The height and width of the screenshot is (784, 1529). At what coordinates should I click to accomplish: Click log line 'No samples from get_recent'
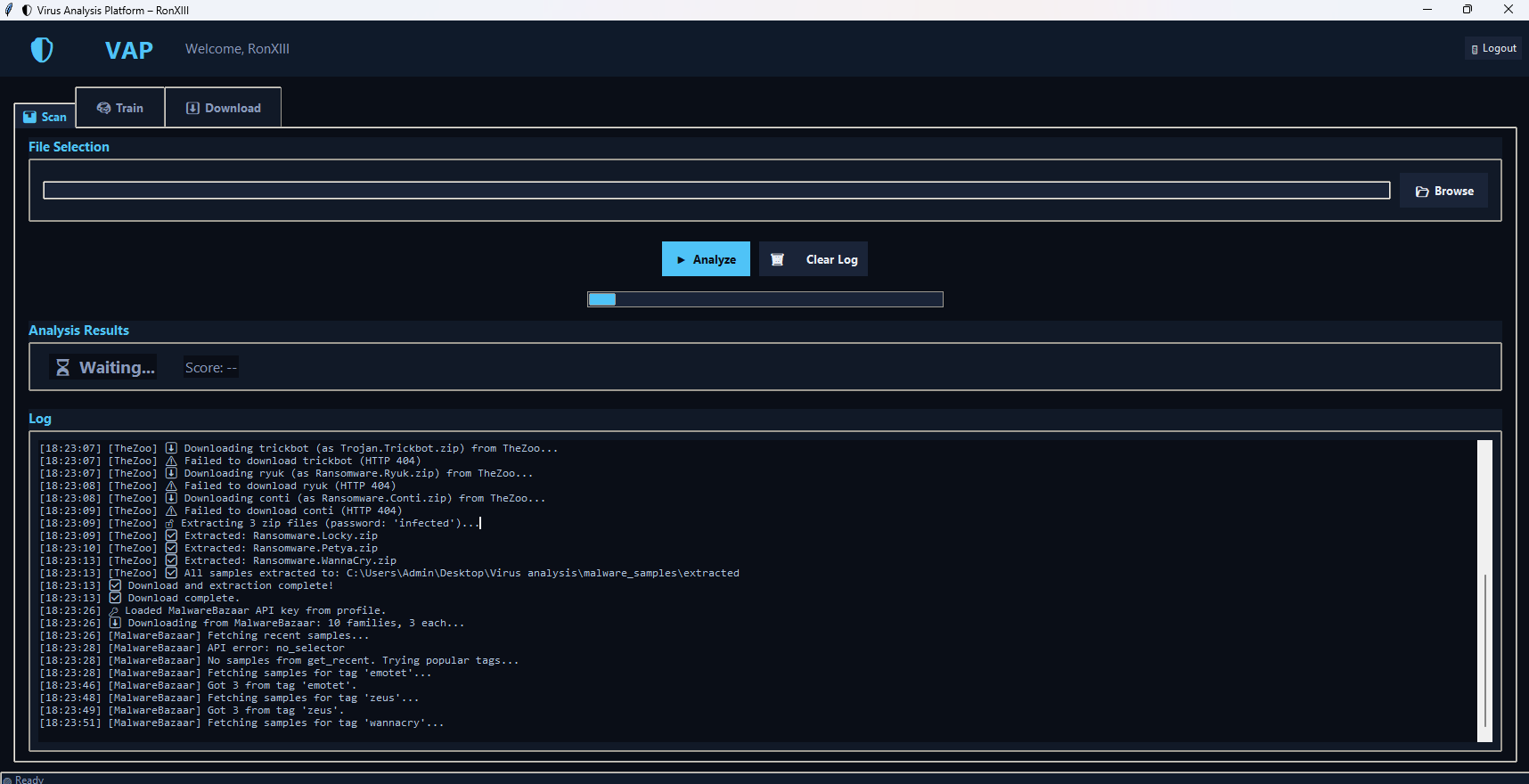click(x=279, y=660)
